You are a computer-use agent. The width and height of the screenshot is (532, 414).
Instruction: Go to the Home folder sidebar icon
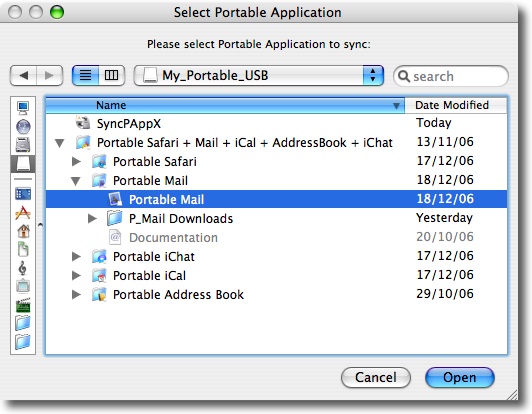pos(23,231)
